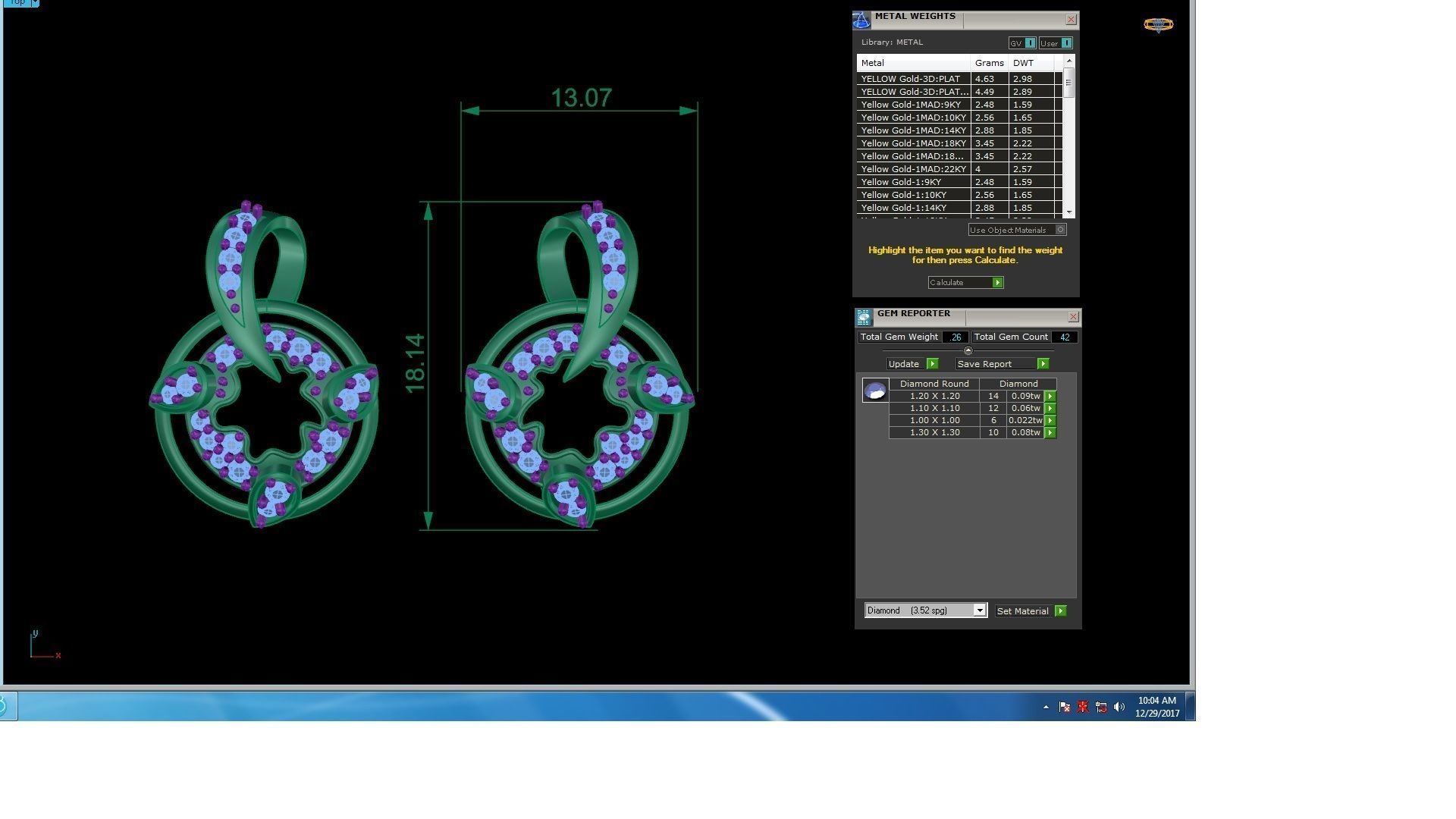This screenshot has height=819, width=1456.
Task: Open the Diamond material dropdown
Action: click(x=979, y=610)
